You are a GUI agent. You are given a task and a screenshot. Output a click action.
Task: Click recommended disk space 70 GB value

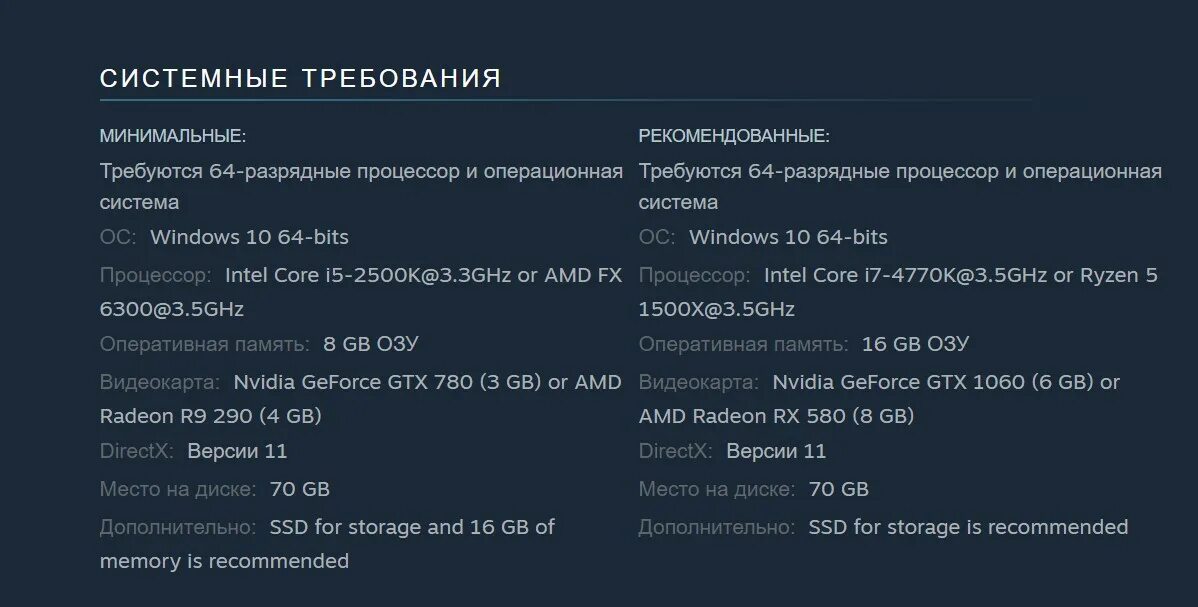(838, 489)
